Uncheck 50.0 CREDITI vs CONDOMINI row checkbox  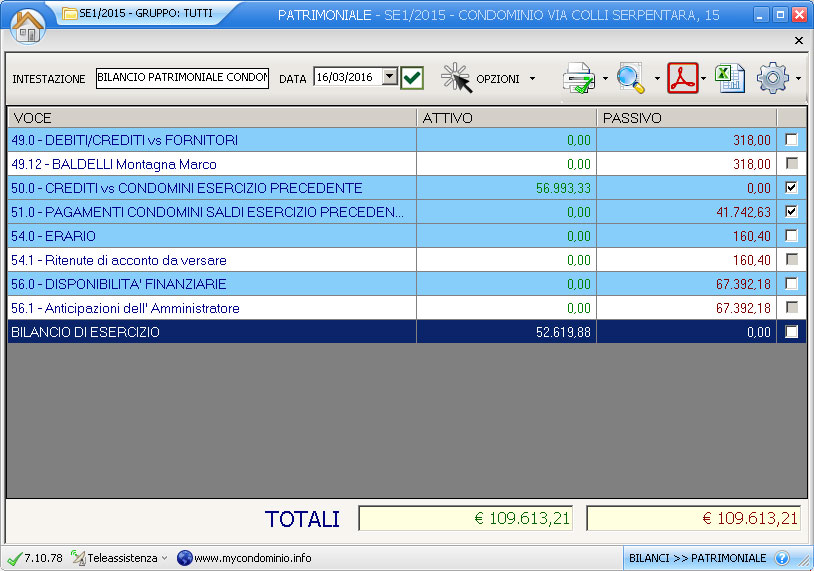pos(791,188)
